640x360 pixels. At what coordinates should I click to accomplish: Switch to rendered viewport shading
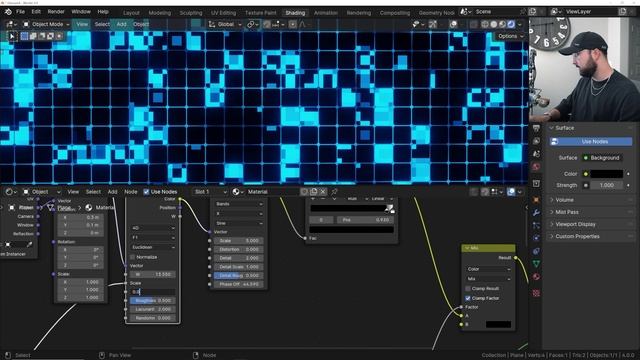511,24
